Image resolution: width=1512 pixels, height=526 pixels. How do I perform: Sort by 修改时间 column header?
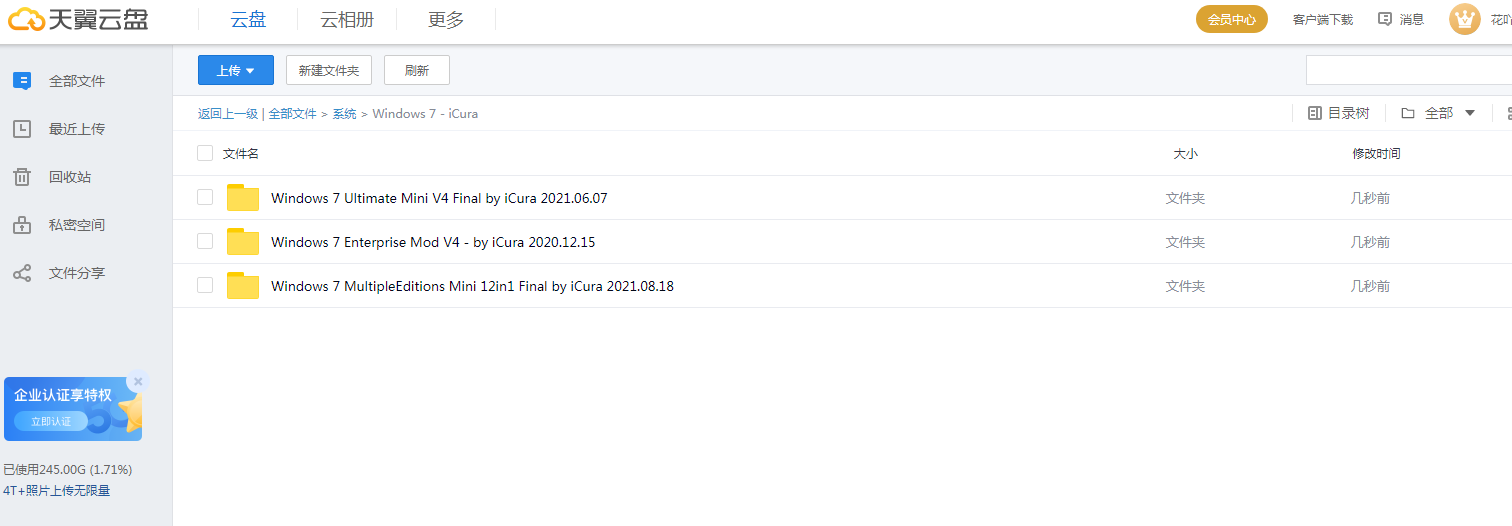coord(1376,154)
